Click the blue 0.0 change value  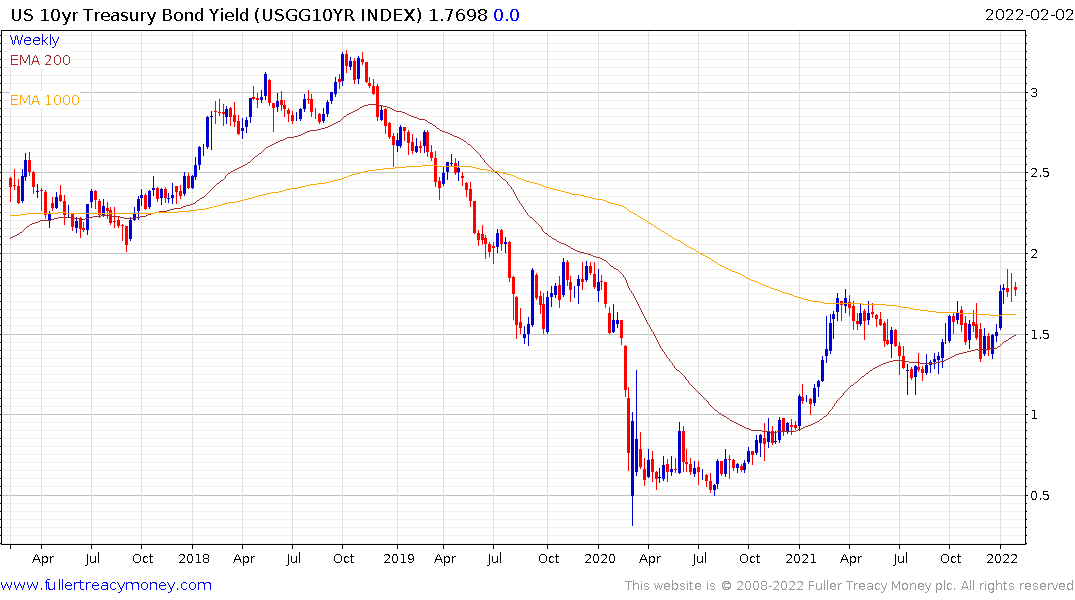(506, 15)
